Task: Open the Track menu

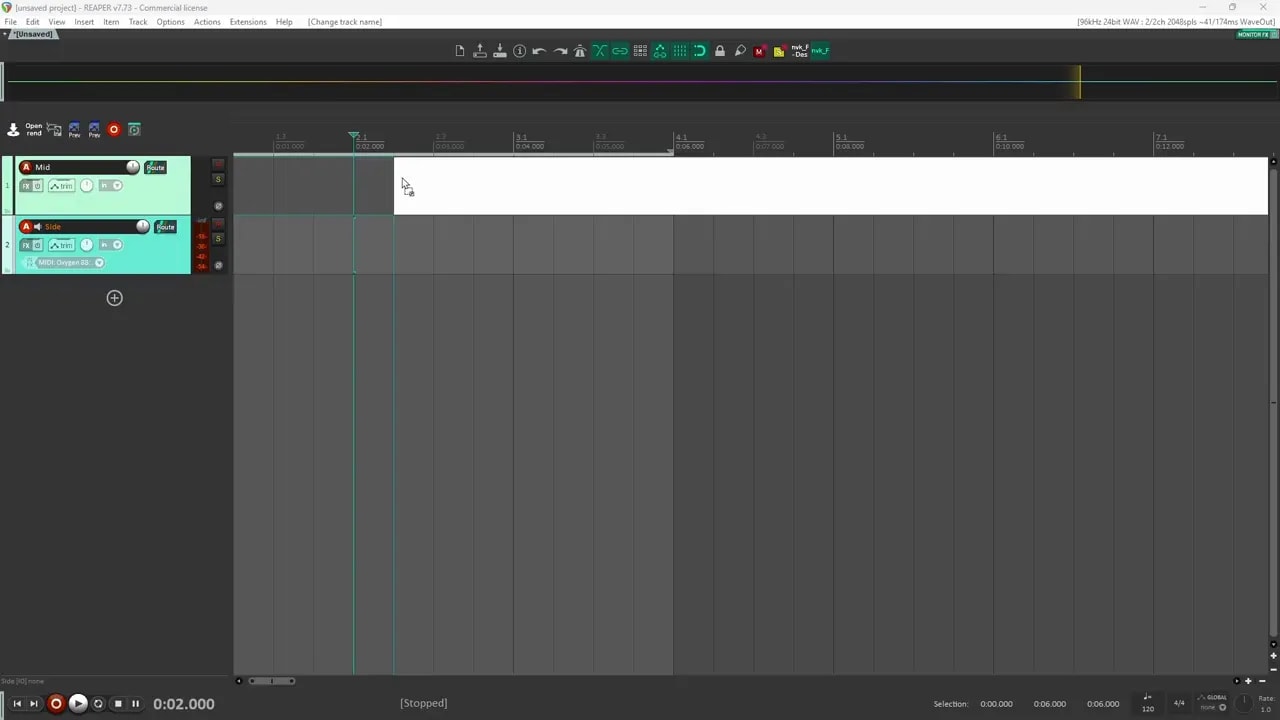Action: [138, 22]
